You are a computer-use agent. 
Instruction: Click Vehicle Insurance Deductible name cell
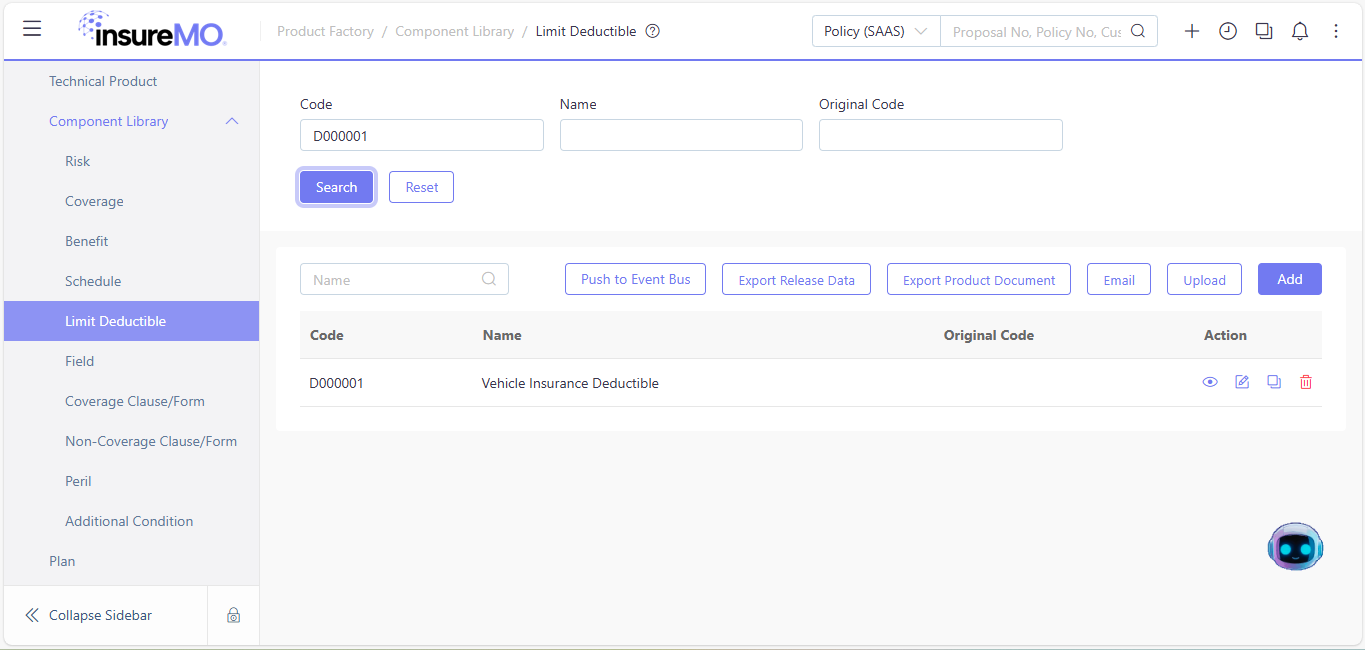coord(570,383)
